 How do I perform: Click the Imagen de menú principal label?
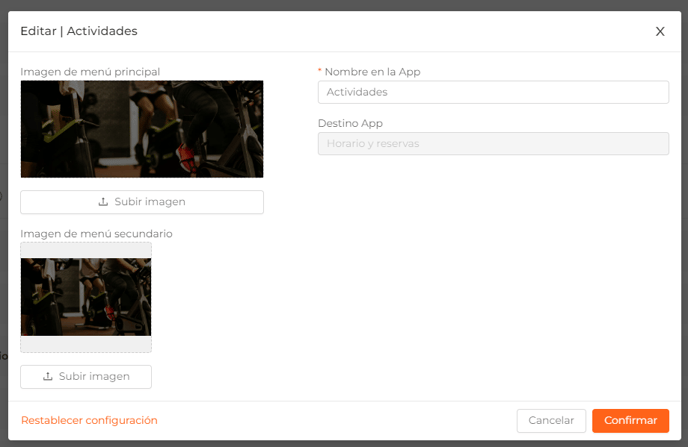coord(90,72)
